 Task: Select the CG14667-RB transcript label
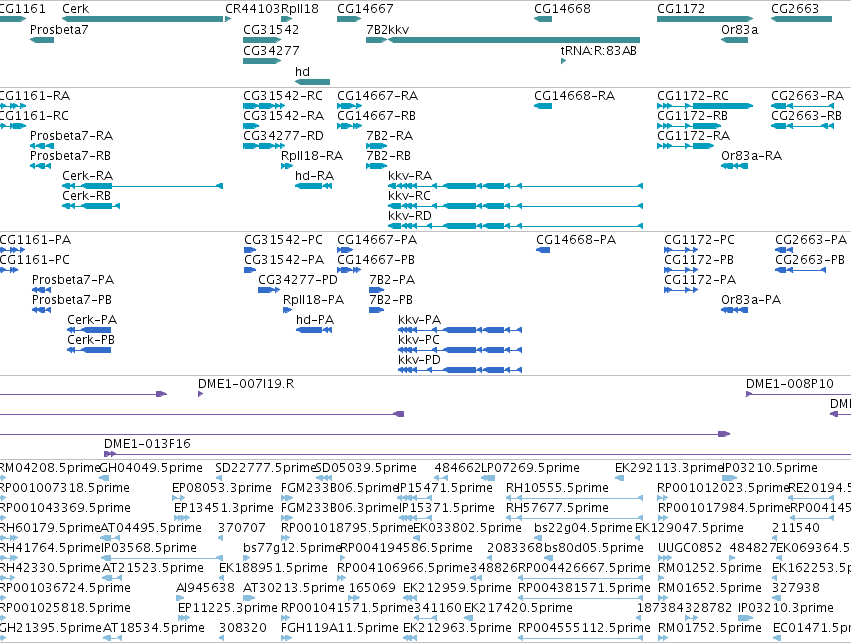pos(376,116)
